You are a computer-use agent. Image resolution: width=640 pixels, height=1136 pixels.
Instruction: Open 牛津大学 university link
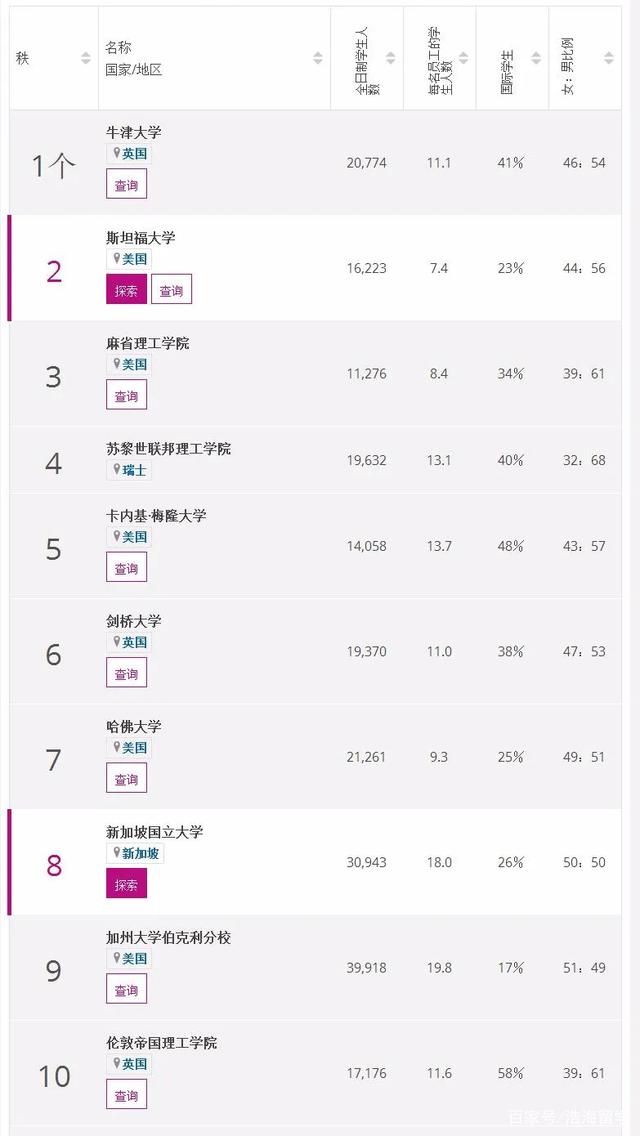[x=134, y=132]
